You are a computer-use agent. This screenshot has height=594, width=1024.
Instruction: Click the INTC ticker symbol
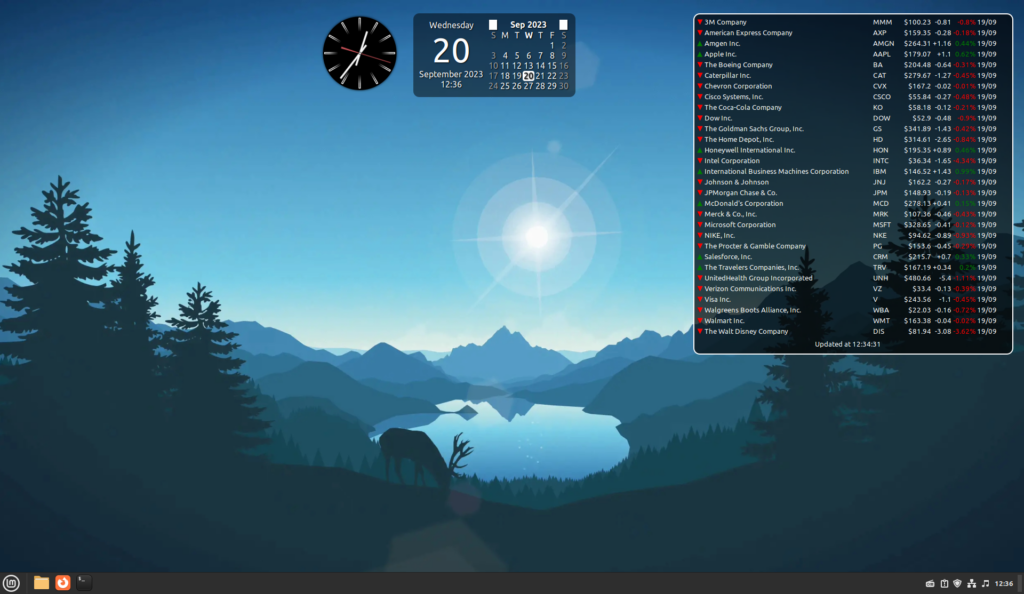pos(880,161)
